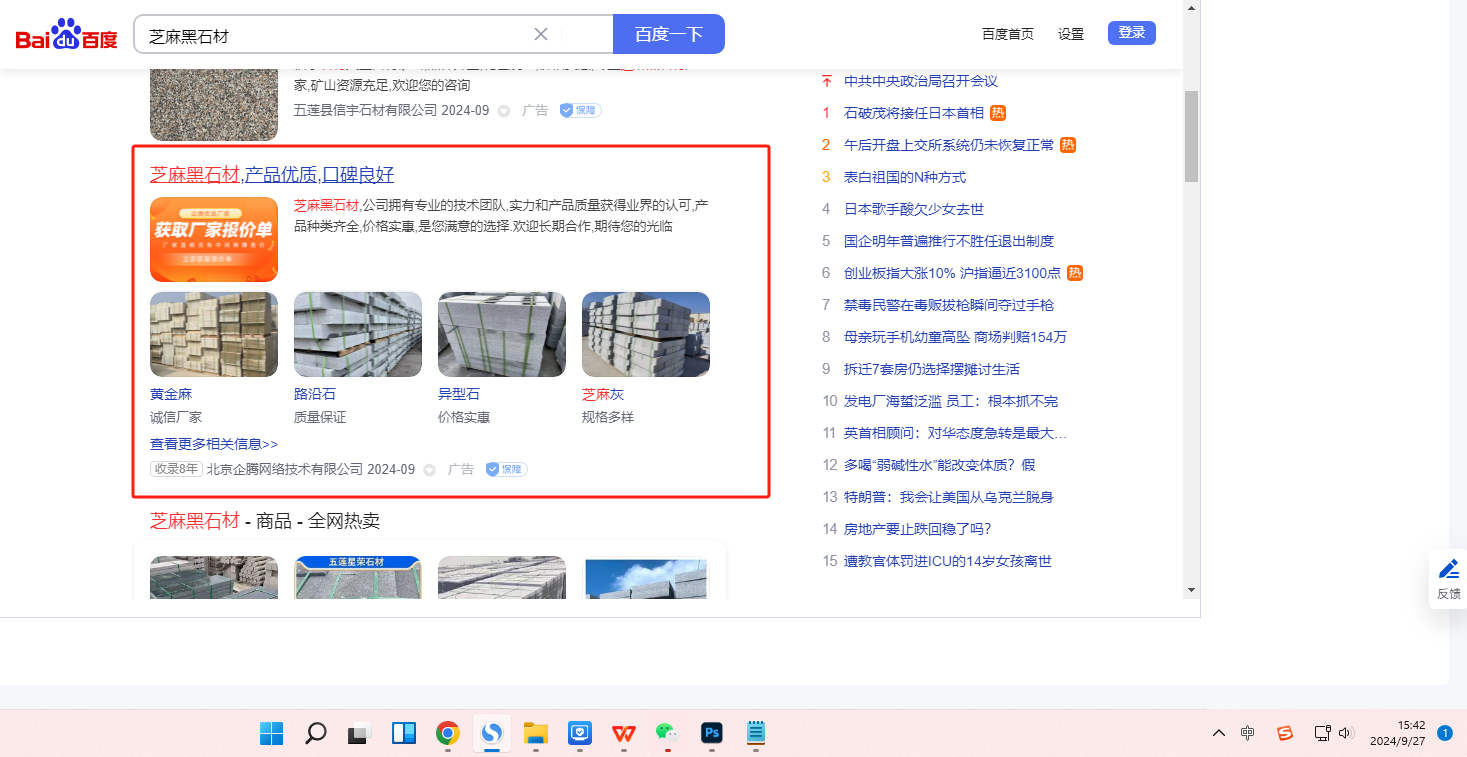Open network settings from the tray
The image size is (1467, 757).
pos(1322,733)
